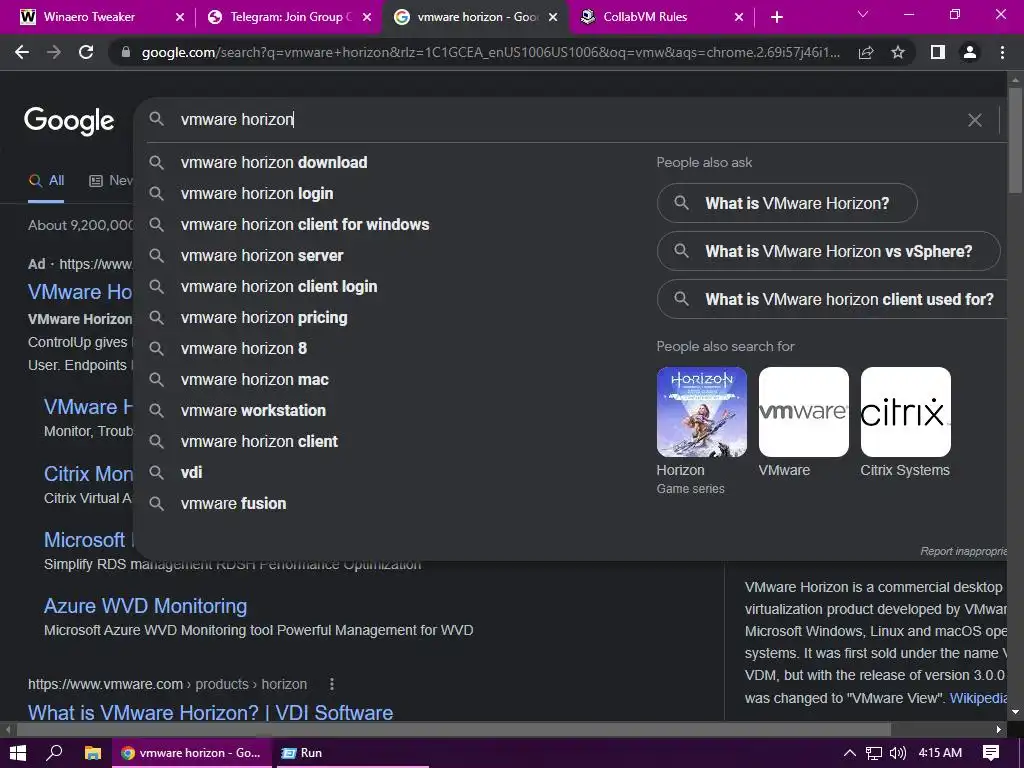Open What is VMware Horizon VDI Software result

point(210,712)
